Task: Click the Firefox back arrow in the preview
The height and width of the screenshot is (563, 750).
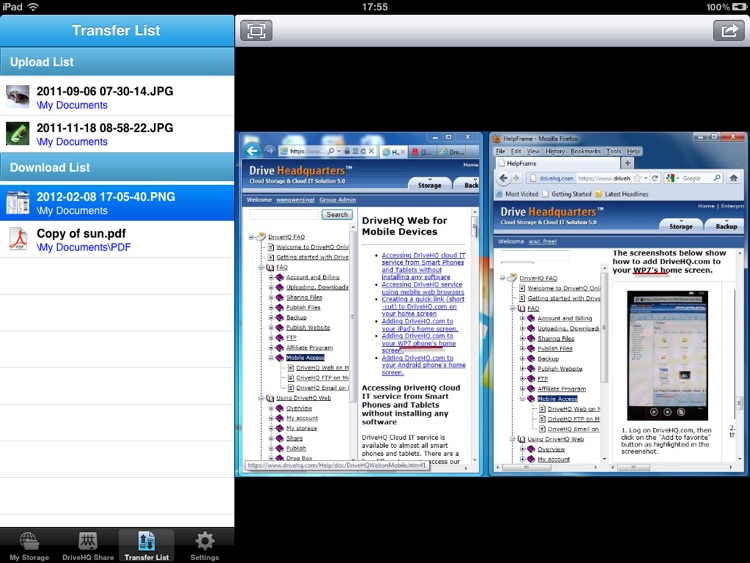Action: 503,178
